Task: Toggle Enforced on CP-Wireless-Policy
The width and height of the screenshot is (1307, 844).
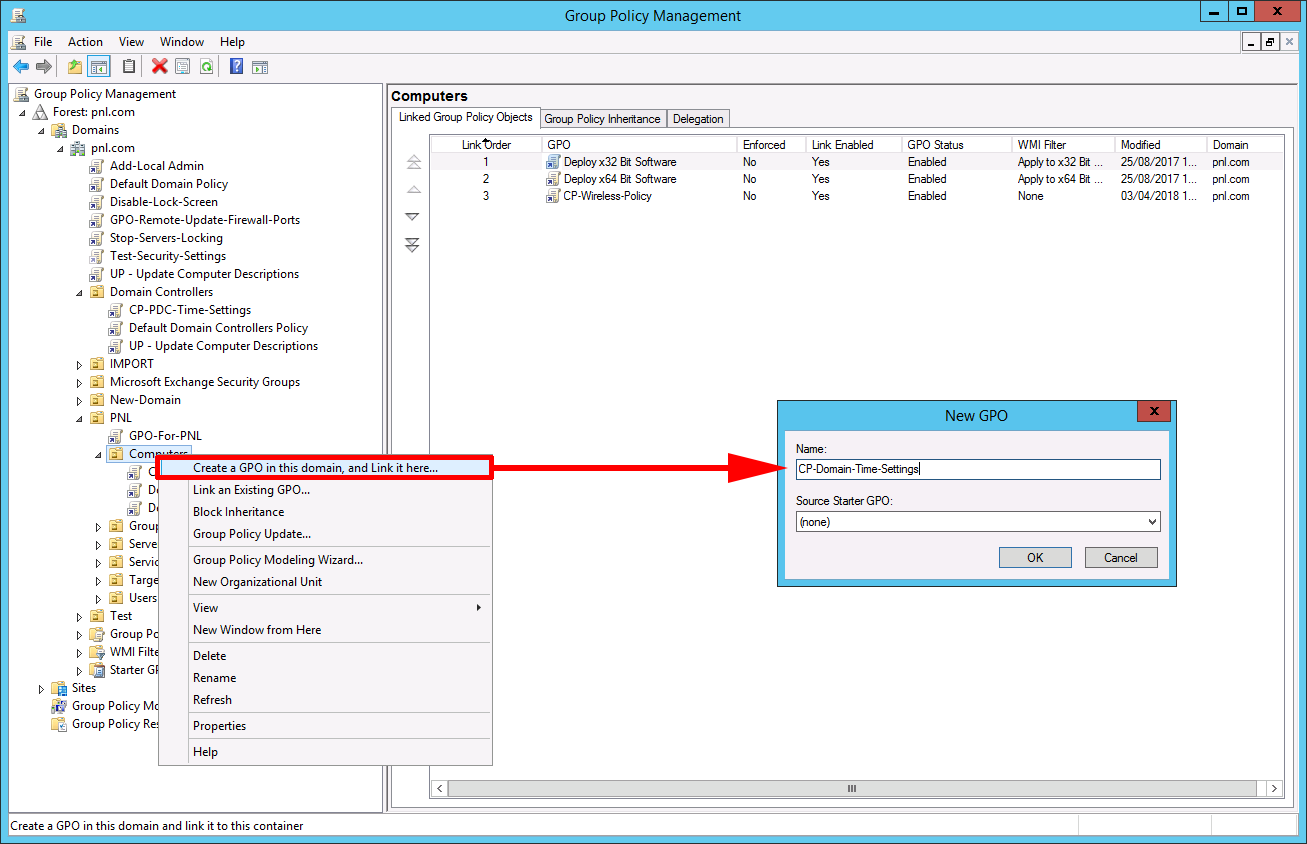Action: (749, 196)
